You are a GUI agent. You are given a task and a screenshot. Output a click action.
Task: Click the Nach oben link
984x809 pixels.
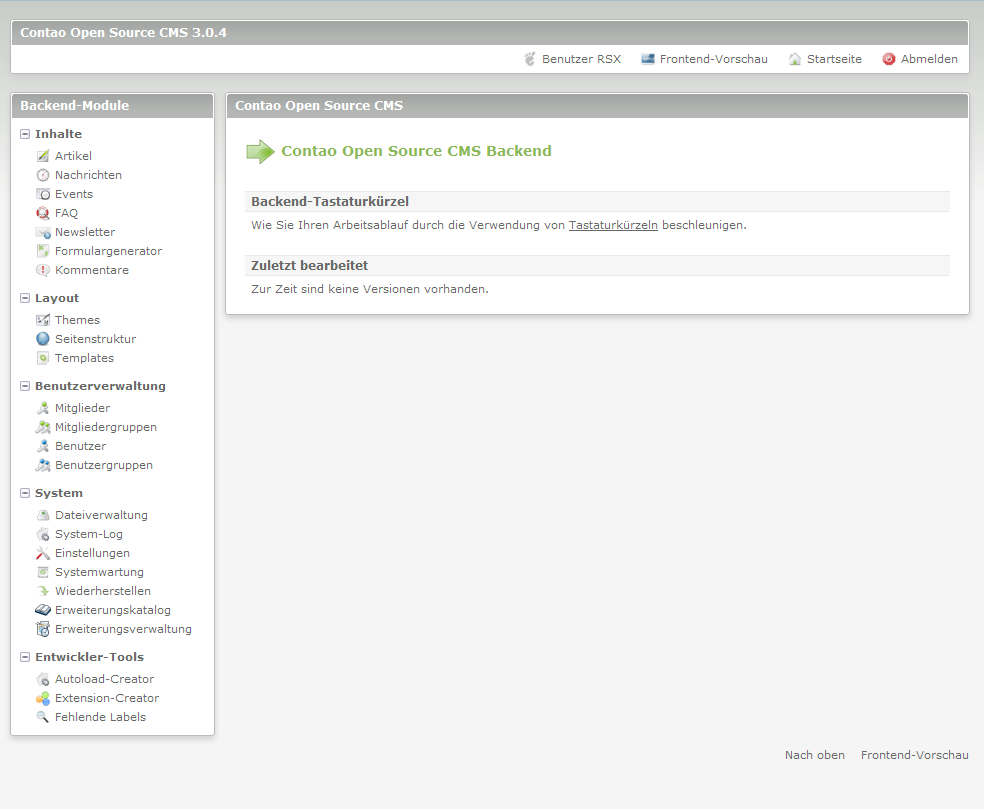coord(814,755)
